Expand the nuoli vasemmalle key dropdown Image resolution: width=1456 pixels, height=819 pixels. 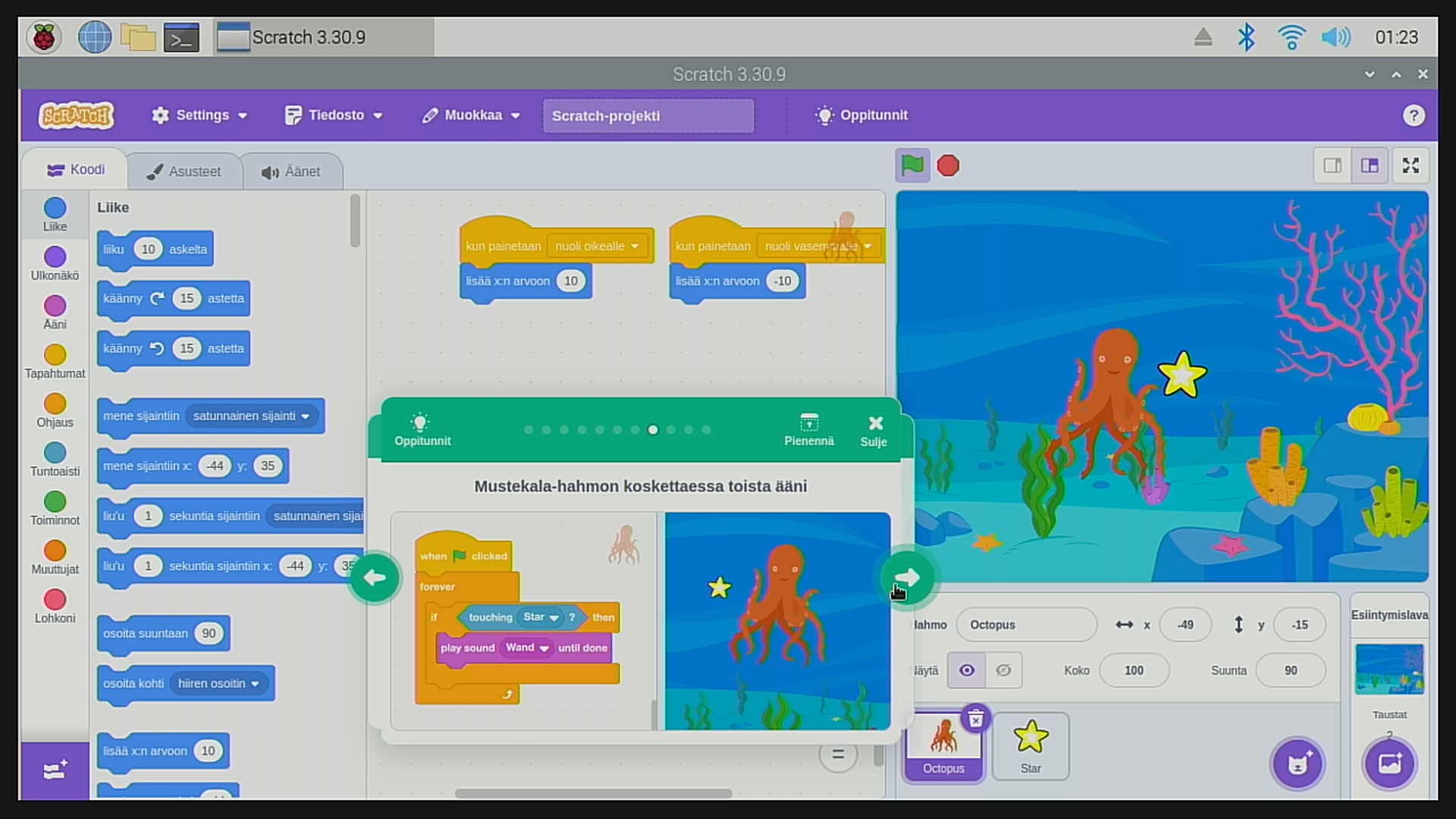point(818,246)
